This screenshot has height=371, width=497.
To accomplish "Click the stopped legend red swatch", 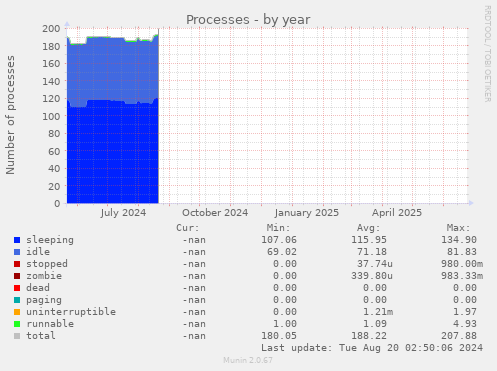I will pos(17,264).
